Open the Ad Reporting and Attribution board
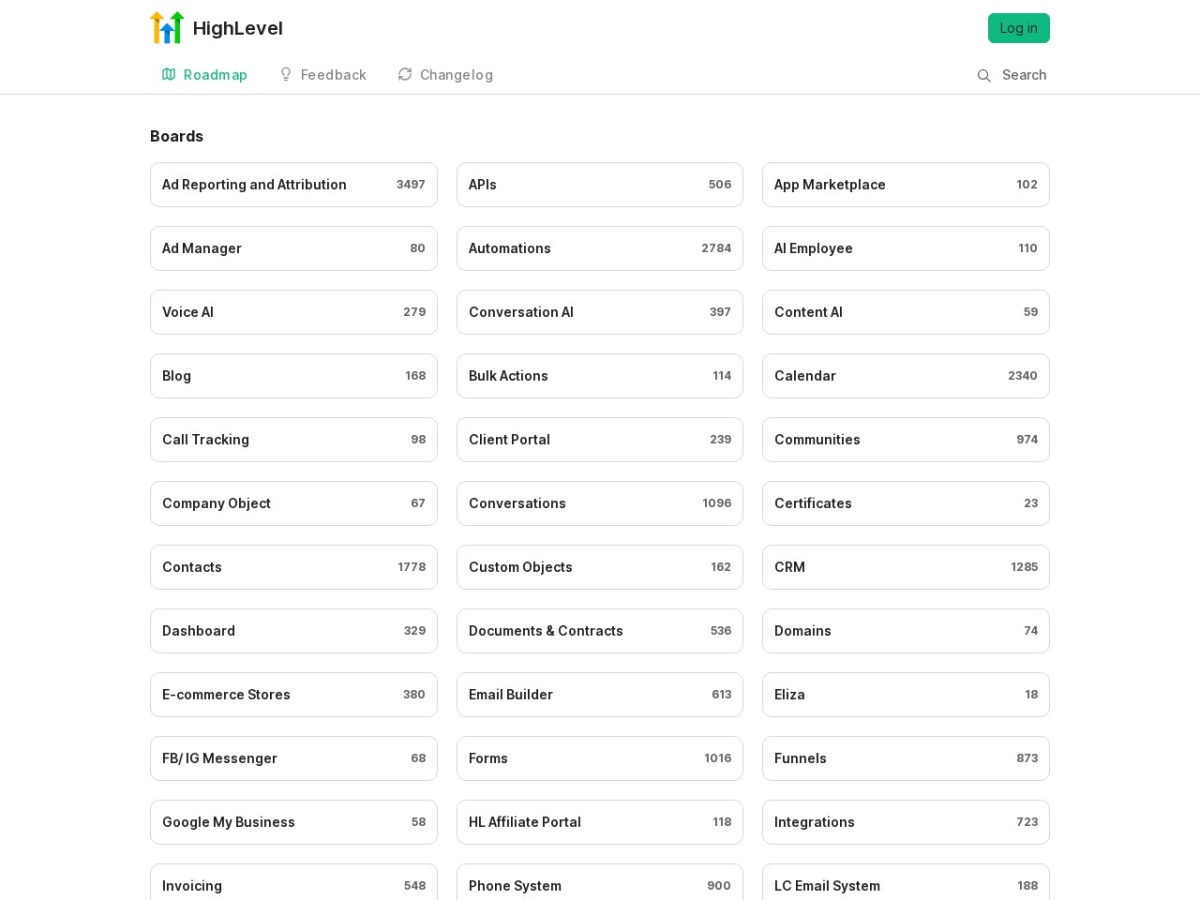This screenshot has height=900, width=1200. click(294, 185)
